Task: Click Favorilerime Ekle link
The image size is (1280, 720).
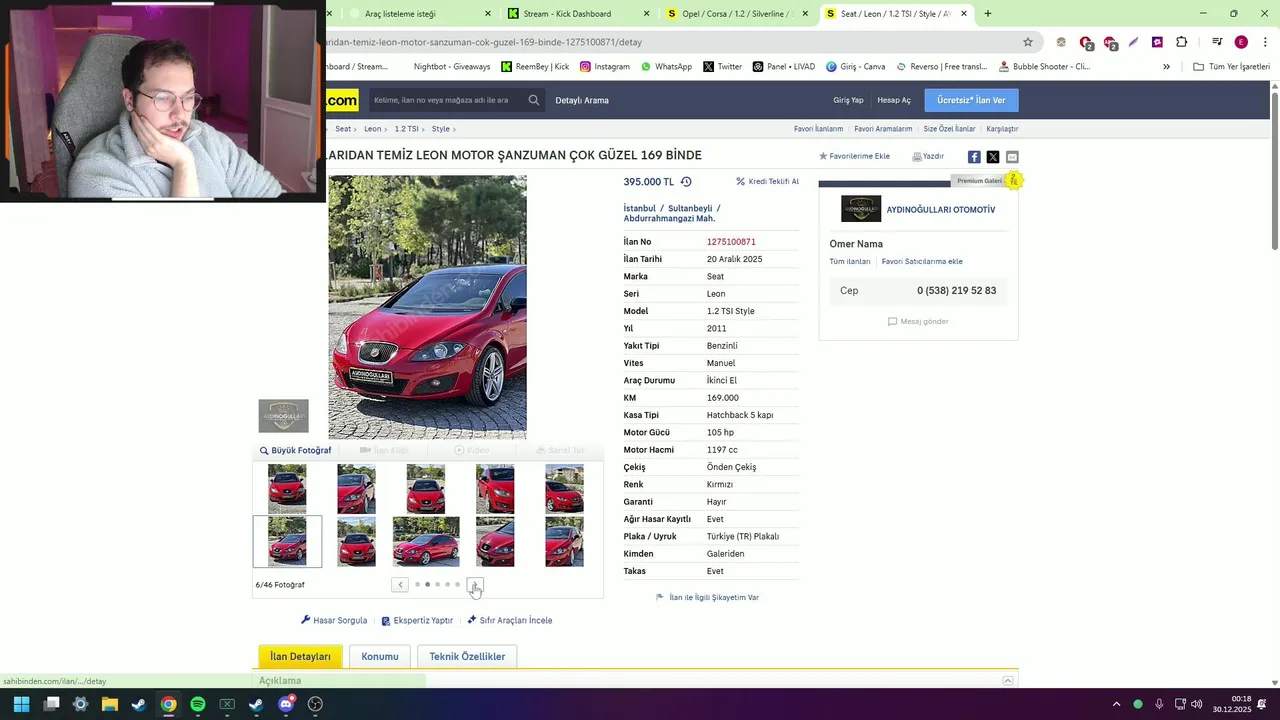Action: click(x=854, y=157)
